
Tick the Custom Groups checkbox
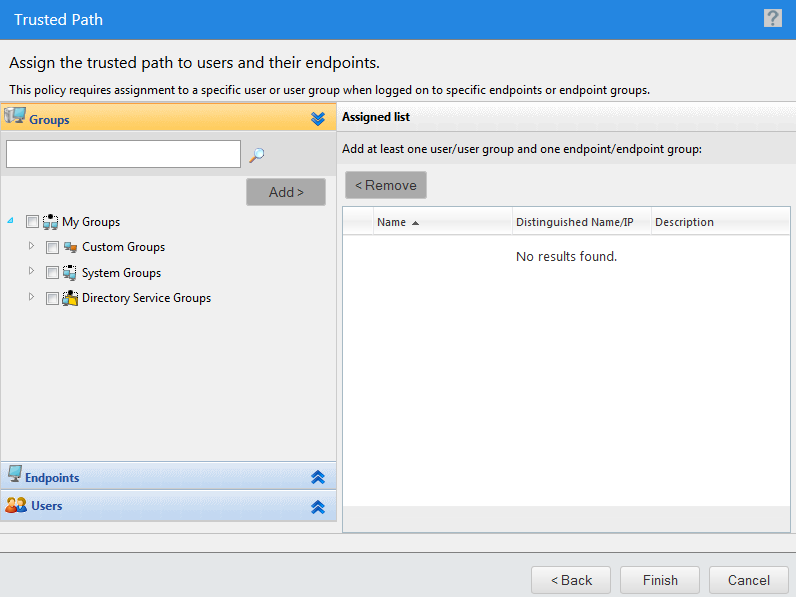(x=52, y=247)
